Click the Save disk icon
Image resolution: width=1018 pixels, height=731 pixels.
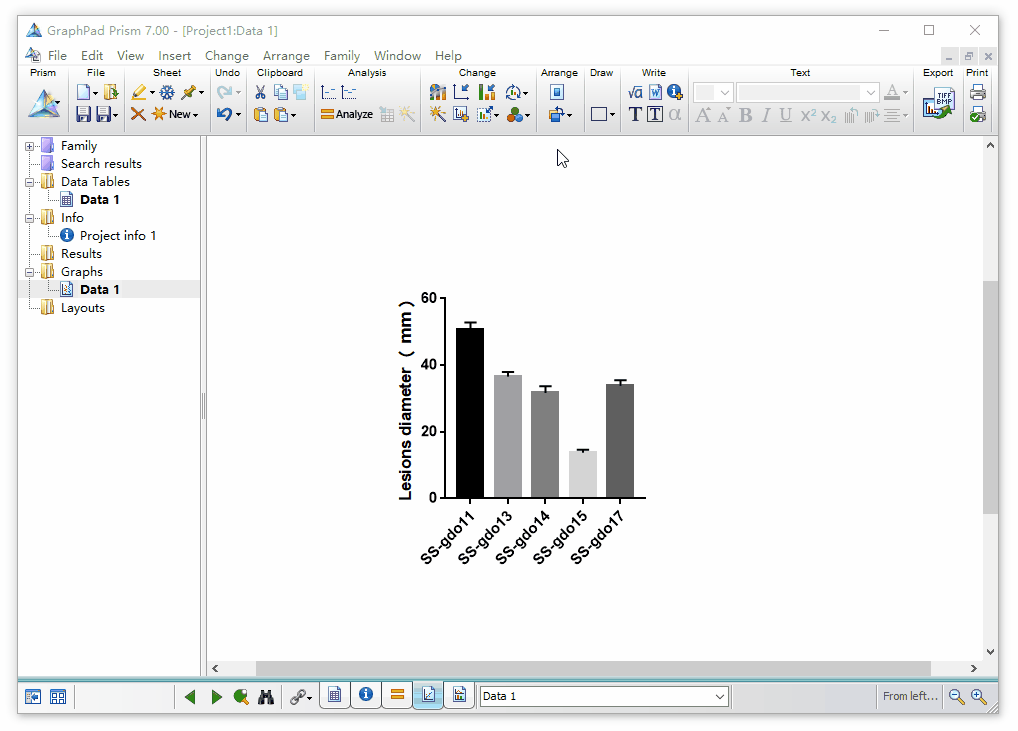[x=83, y=115]
